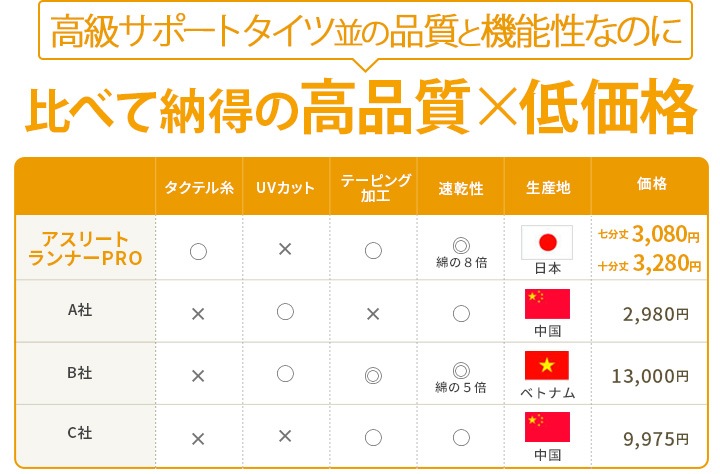Click the X mark in C社's タクテル糸 cell

[x=198, y=438]
